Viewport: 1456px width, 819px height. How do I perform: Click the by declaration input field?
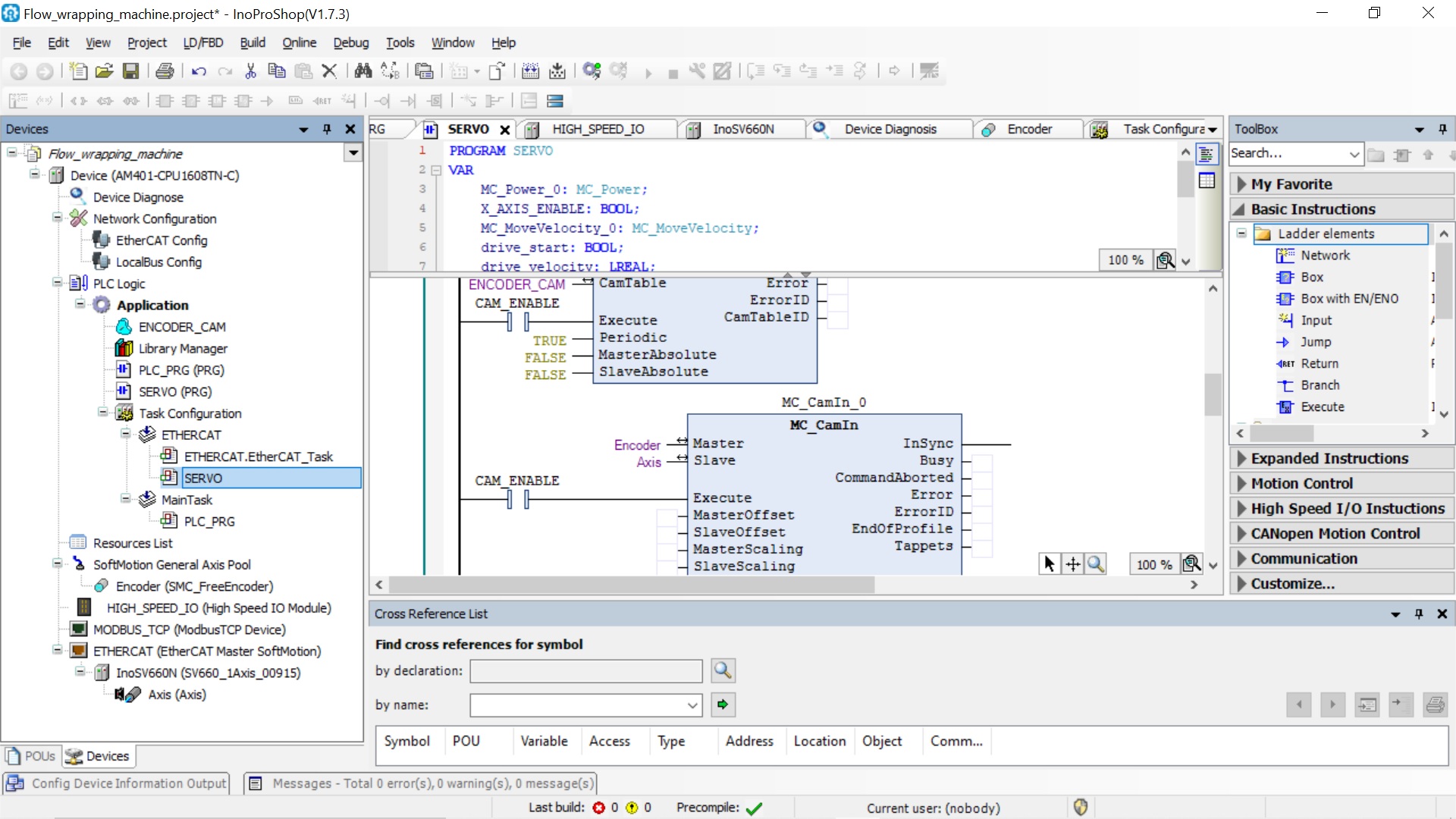585,671
